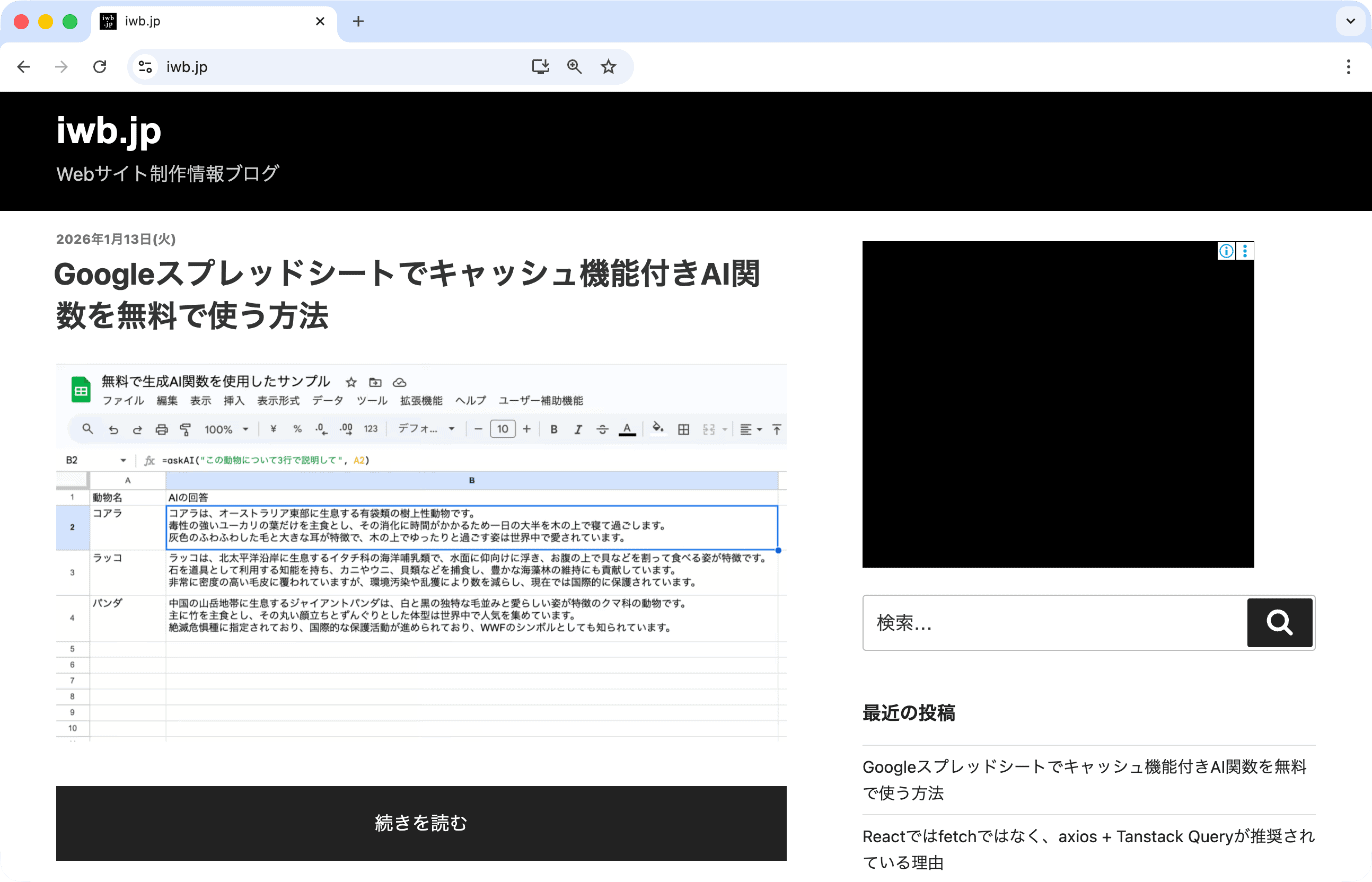
Task: Bookmark this page with the star icon
Action: pos(608,67)
